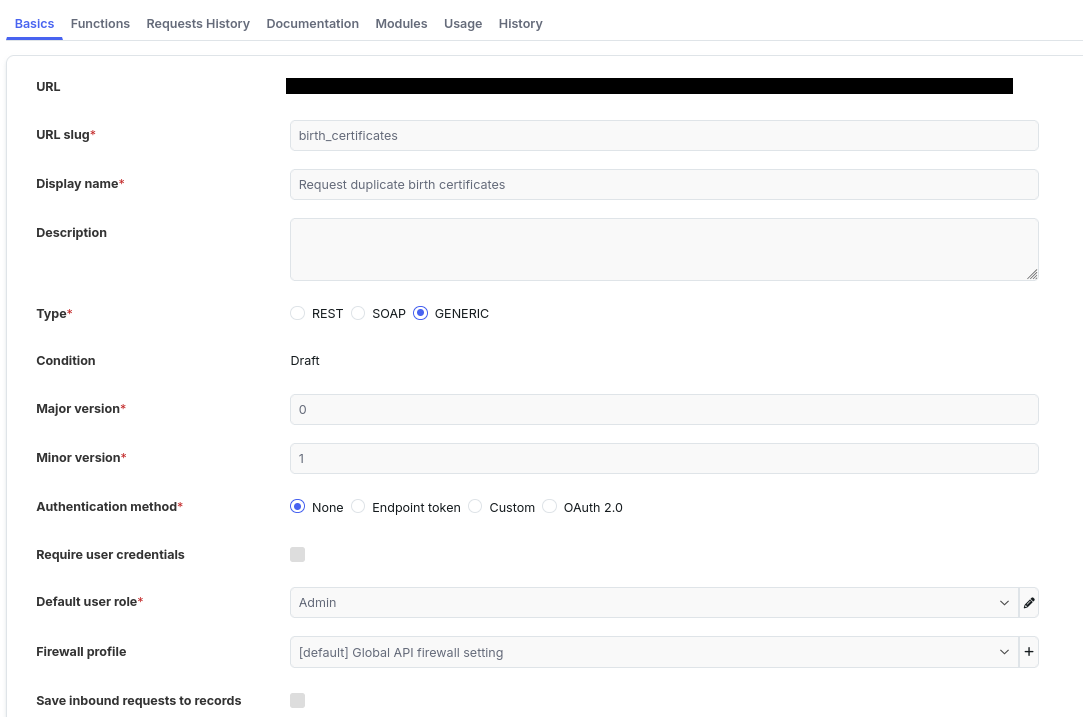Open the Default user role dropdown
This screenshot has width=1084, height=717.
tap(654, 602)
